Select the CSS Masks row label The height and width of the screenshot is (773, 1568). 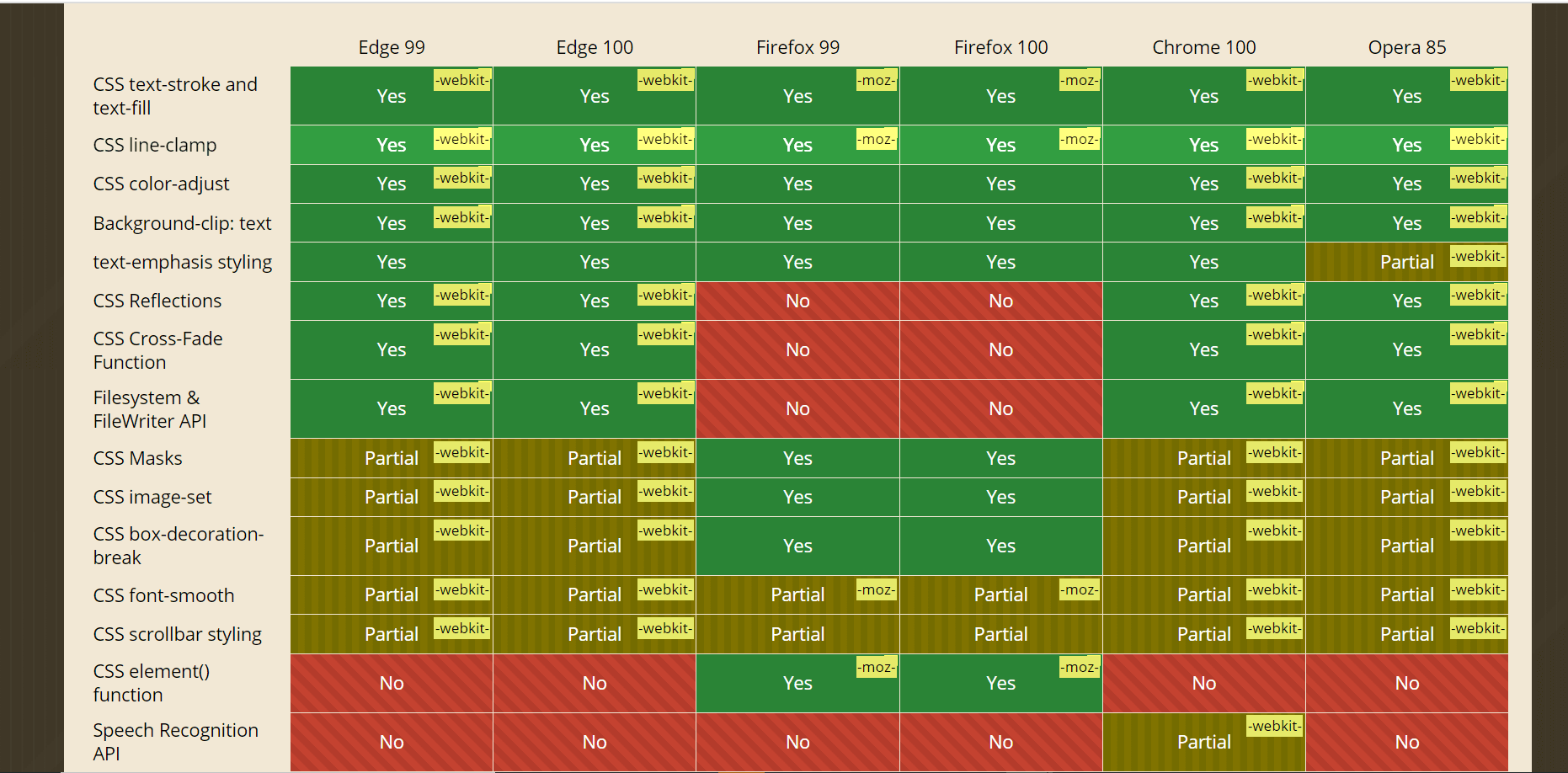[x=137, y=458]
